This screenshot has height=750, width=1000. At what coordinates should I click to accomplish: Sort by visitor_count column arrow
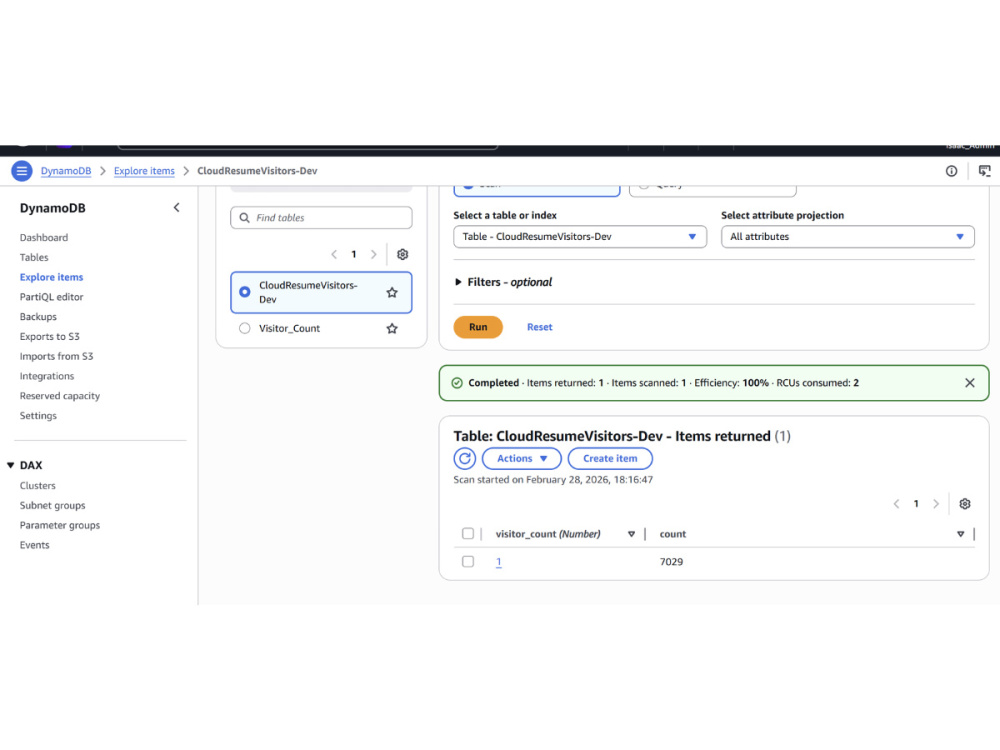(x=631, y=534)
